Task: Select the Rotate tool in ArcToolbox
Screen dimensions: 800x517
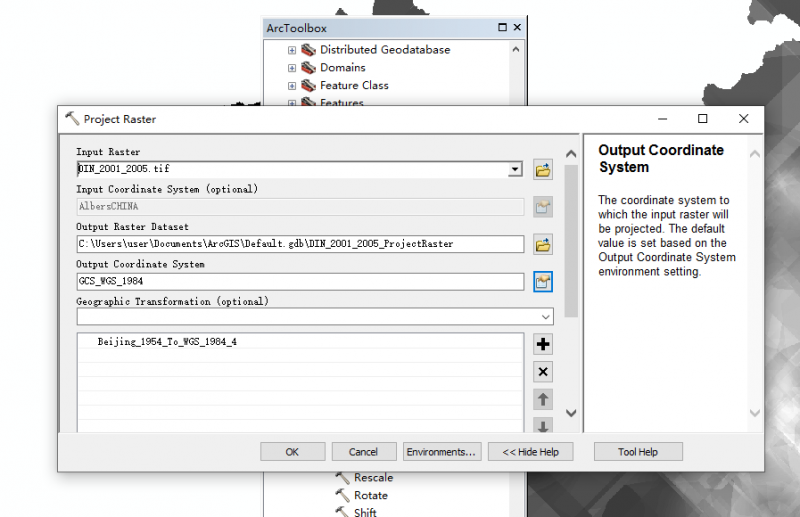Action: pyautogui.click(x=370, y=495)
